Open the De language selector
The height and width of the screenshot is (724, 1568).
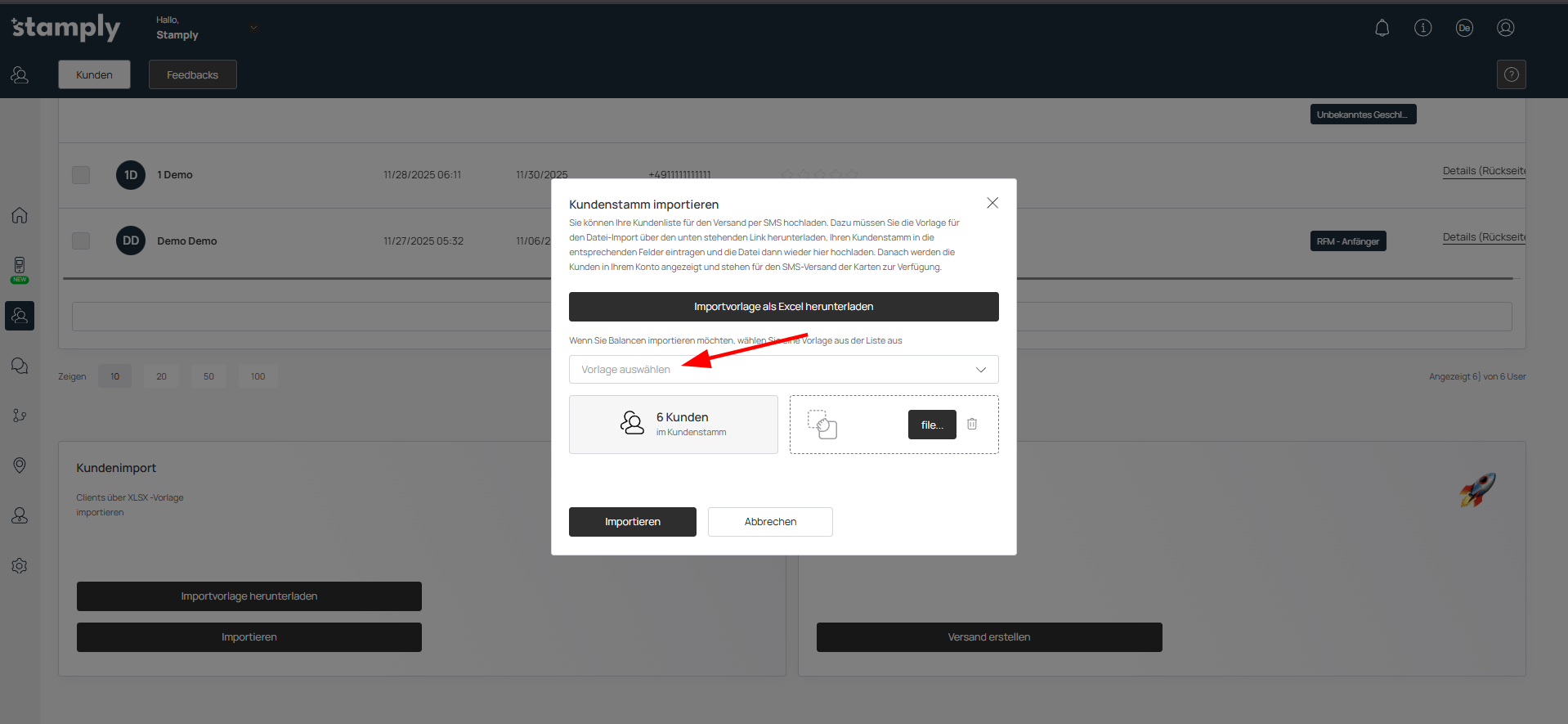coord(1463,28)
